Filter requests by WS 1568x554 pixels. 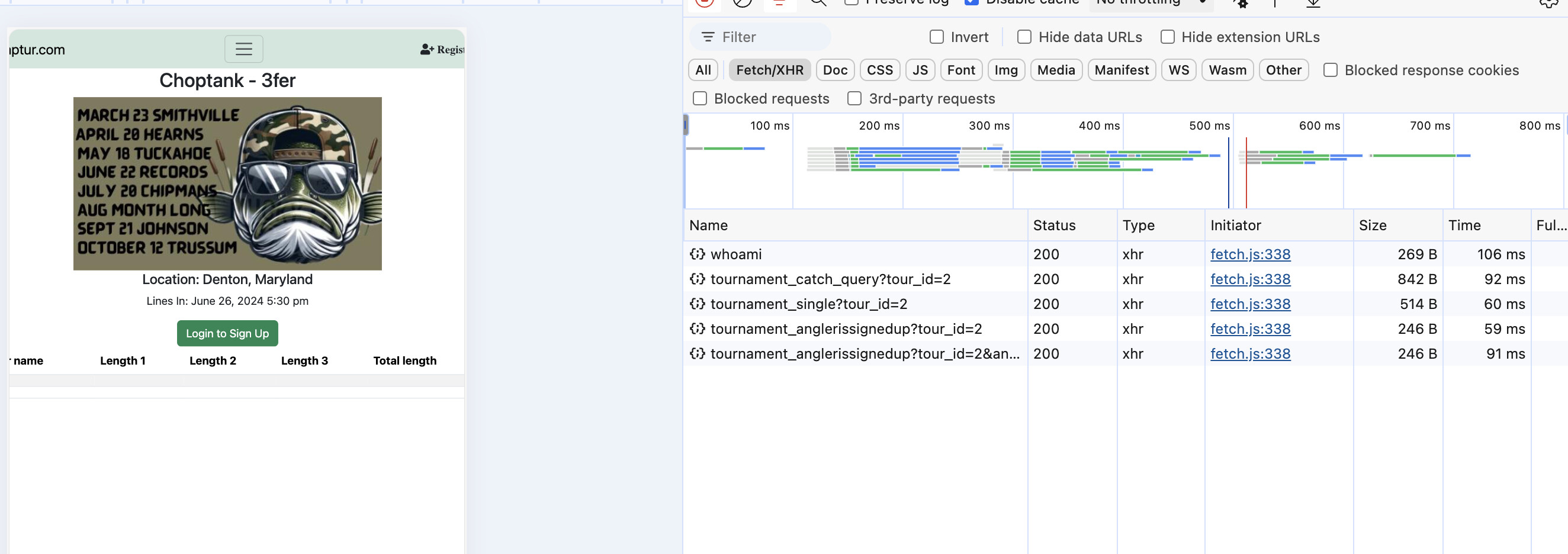1178,70
